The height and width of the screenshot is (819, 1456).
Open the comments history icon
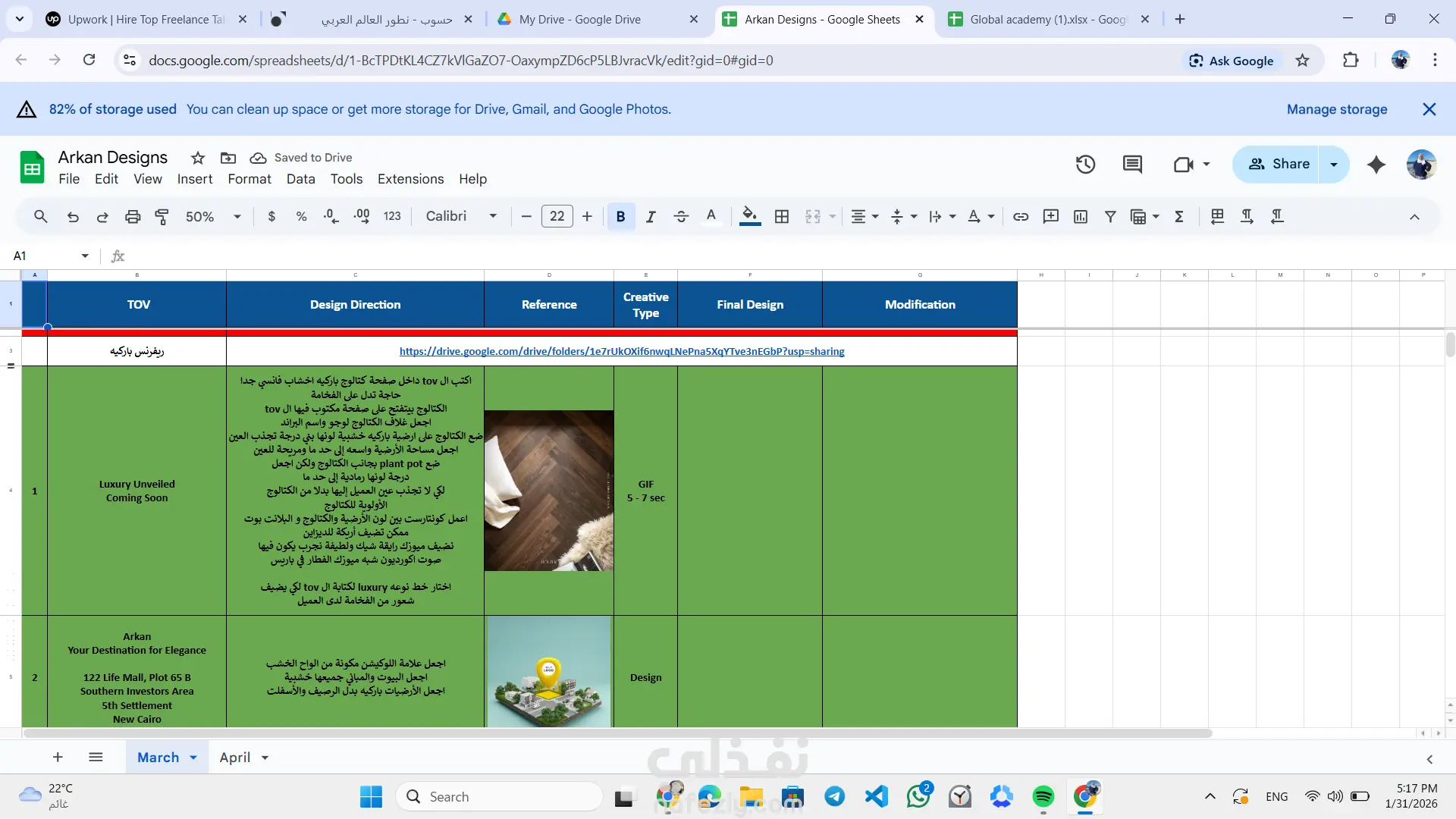click(1132, 165)
